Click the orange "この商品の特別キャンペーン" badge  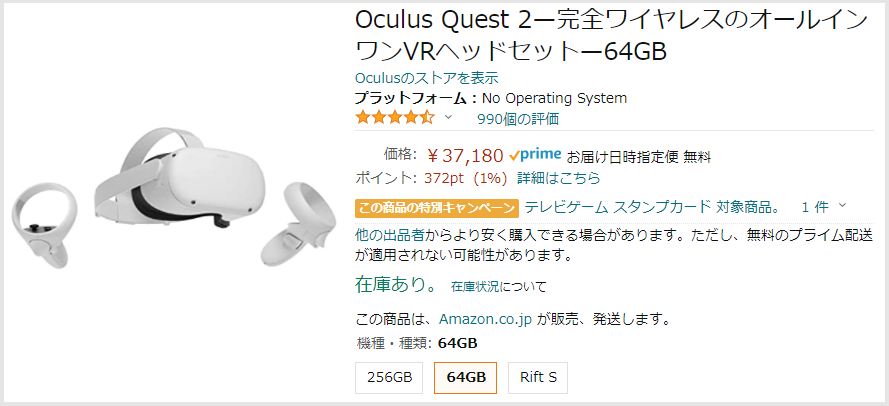tap(436, 207)
